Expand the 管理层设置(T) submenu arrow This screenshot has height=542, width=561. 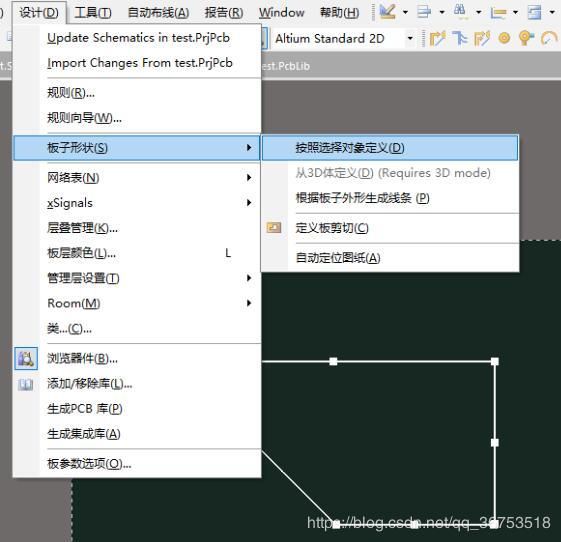coord(249,278)
